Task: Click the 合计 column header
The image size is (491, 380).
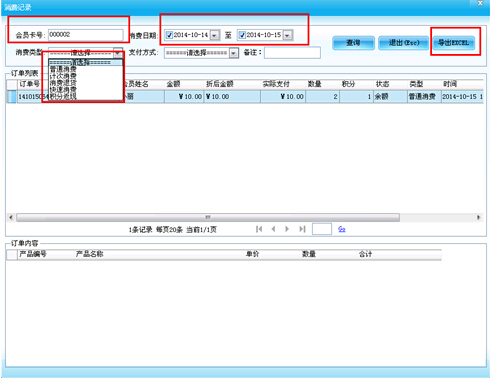Action: tap(399, 254)
